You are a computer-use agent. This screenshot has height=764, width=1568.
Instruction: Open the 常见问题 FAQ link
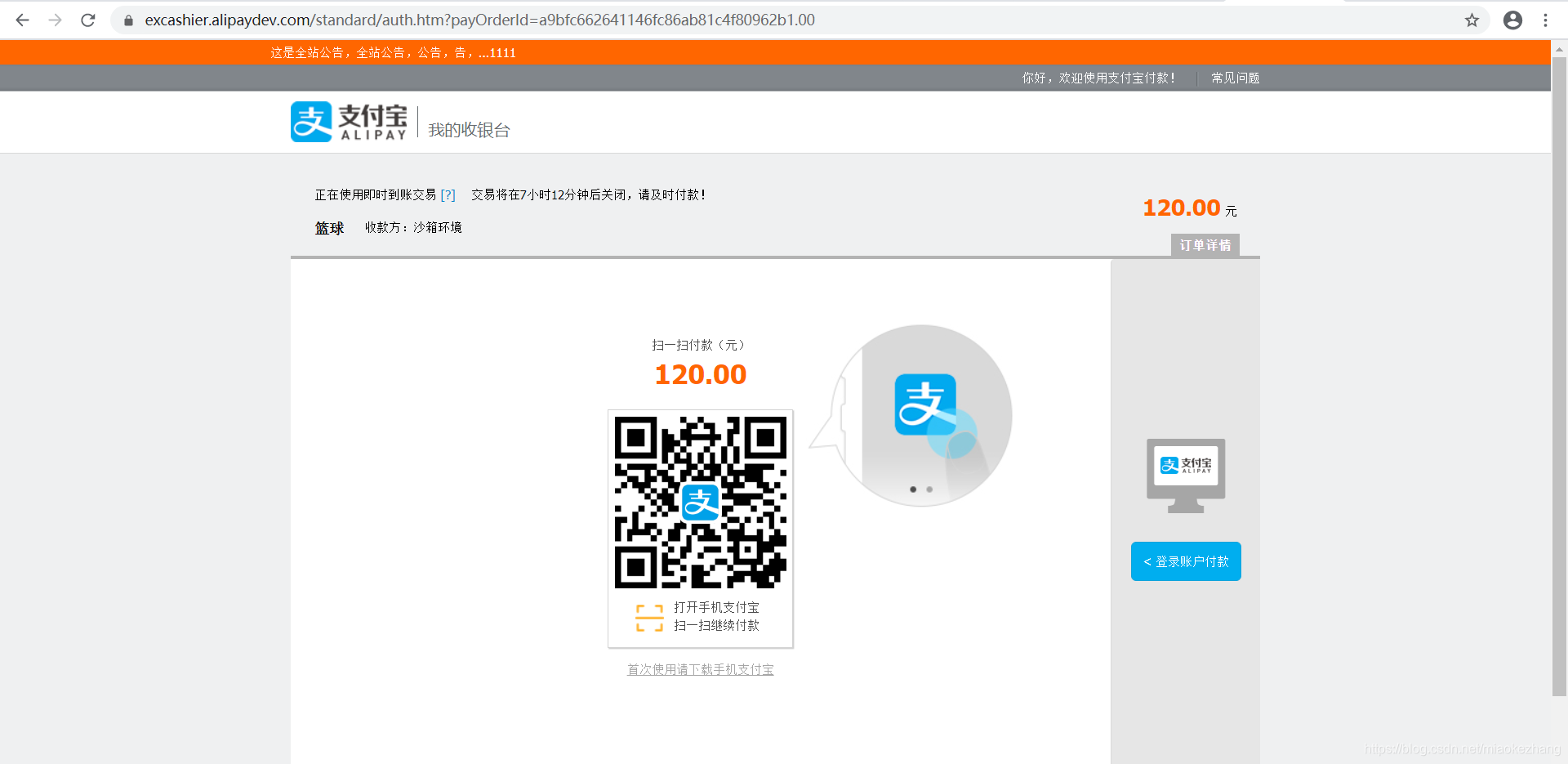click(x=1235, y=78)
